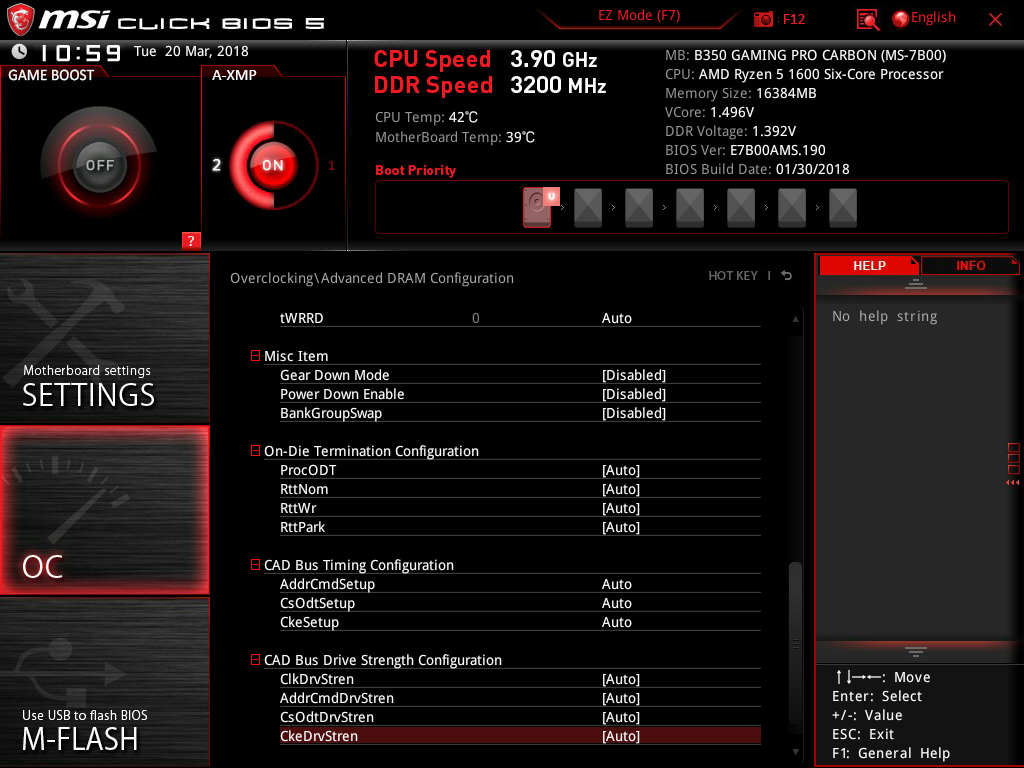This screenshot has width=1024, height=768.
Task: Click the hot key back arrow icon
Action: point(787,276)
